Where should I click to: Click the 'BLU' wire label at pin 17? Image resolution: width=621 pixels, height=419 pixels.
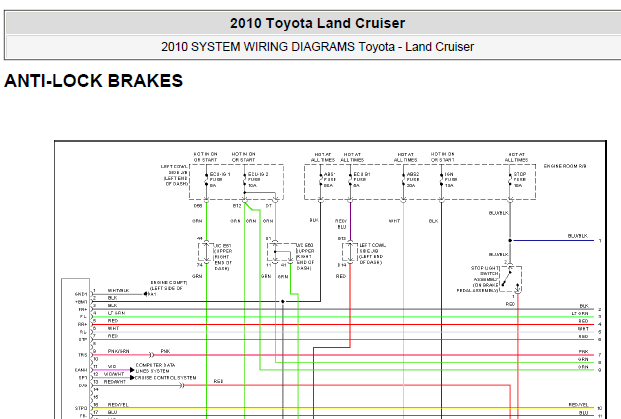(x=112, y=412)
